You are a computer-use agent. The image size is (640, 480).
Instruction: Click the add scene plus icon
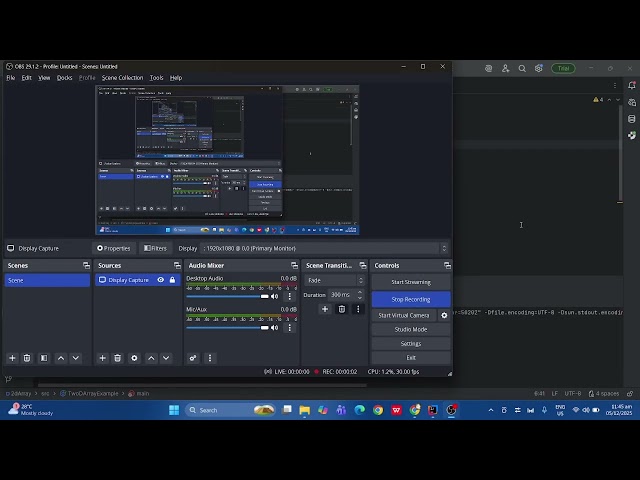pyautogui.click(x=12, y=358)
